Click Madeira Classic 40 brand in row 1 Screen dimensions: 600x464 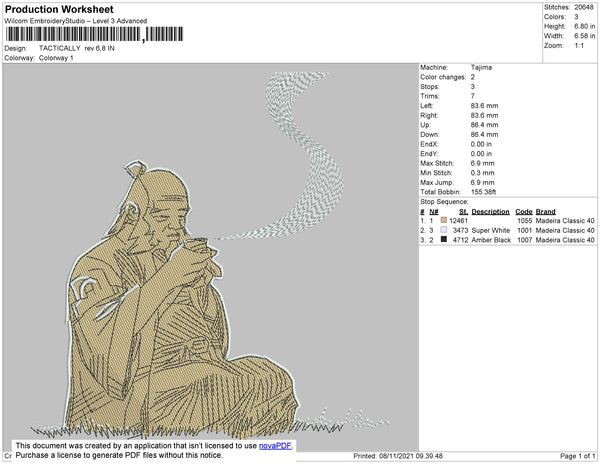coord(565,221)
